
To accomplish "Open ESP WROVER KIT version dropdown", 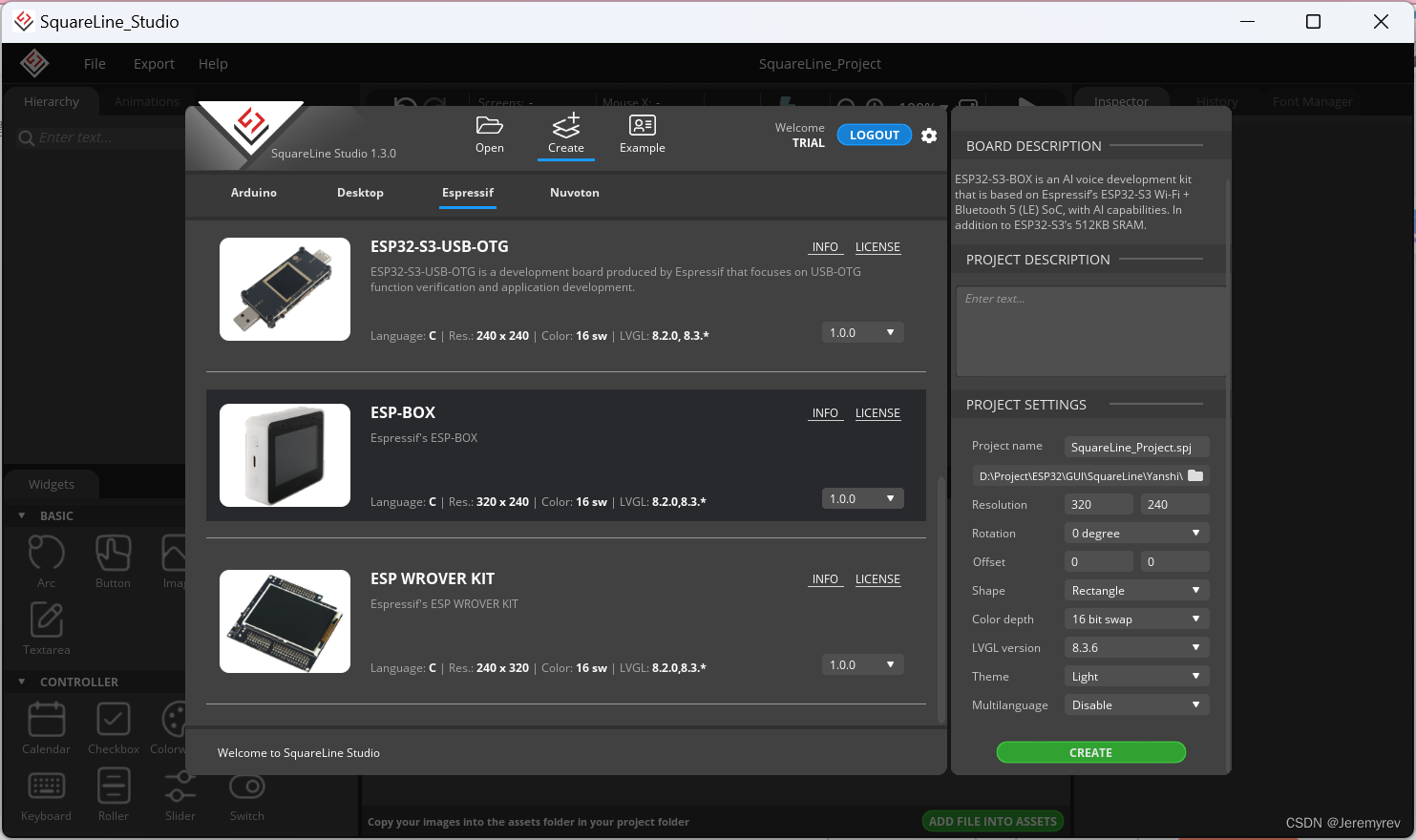I will [862, 664].
